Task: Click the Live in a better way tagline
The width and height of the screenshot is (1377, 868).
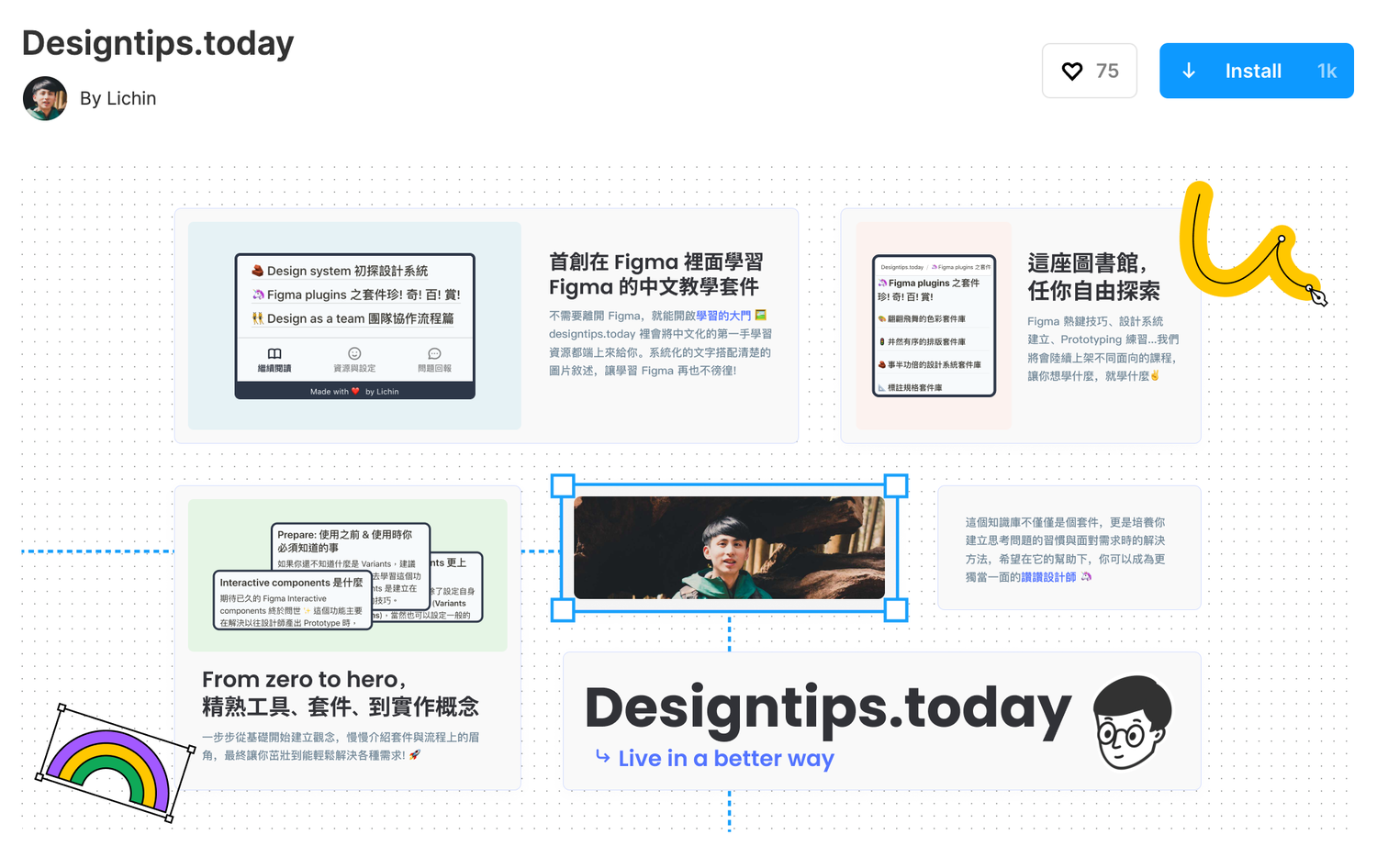Action: click(725, 759)
